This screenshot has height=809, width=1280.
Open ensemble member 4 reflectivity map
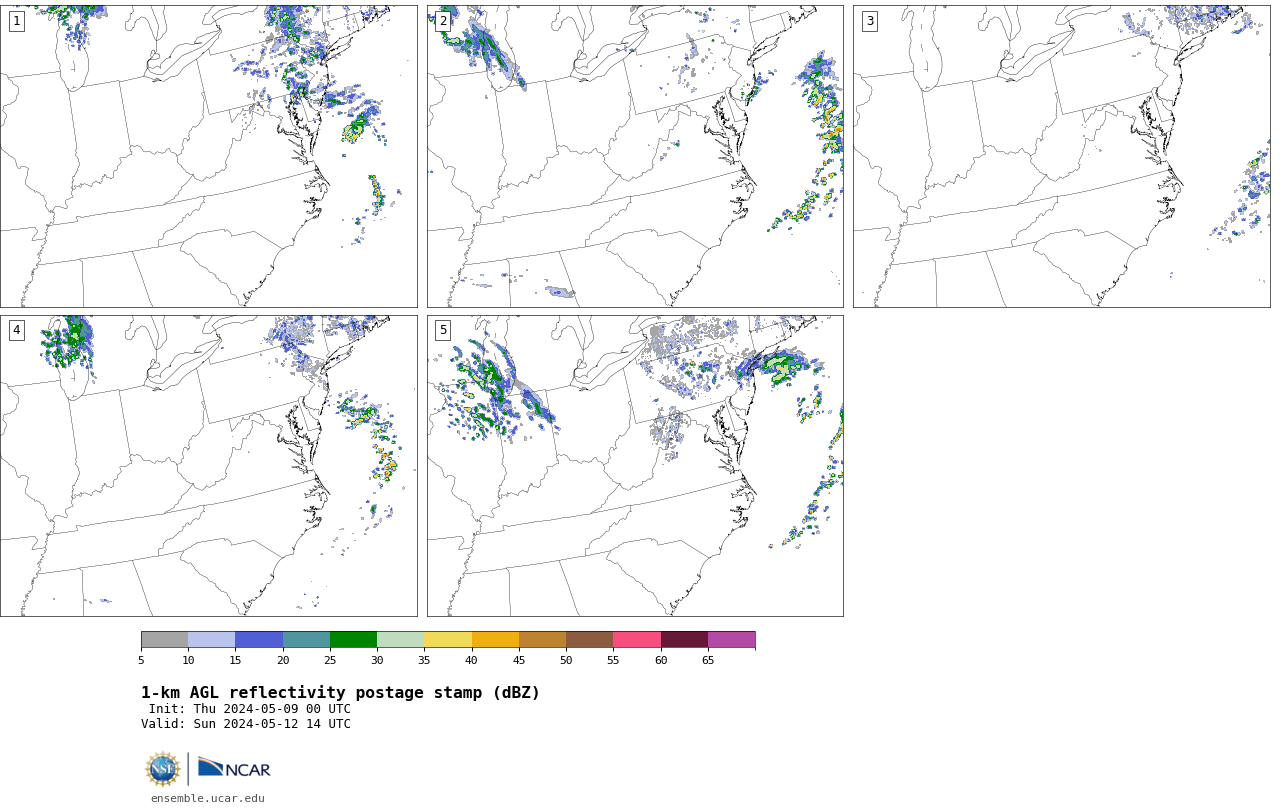click(208, 466)
